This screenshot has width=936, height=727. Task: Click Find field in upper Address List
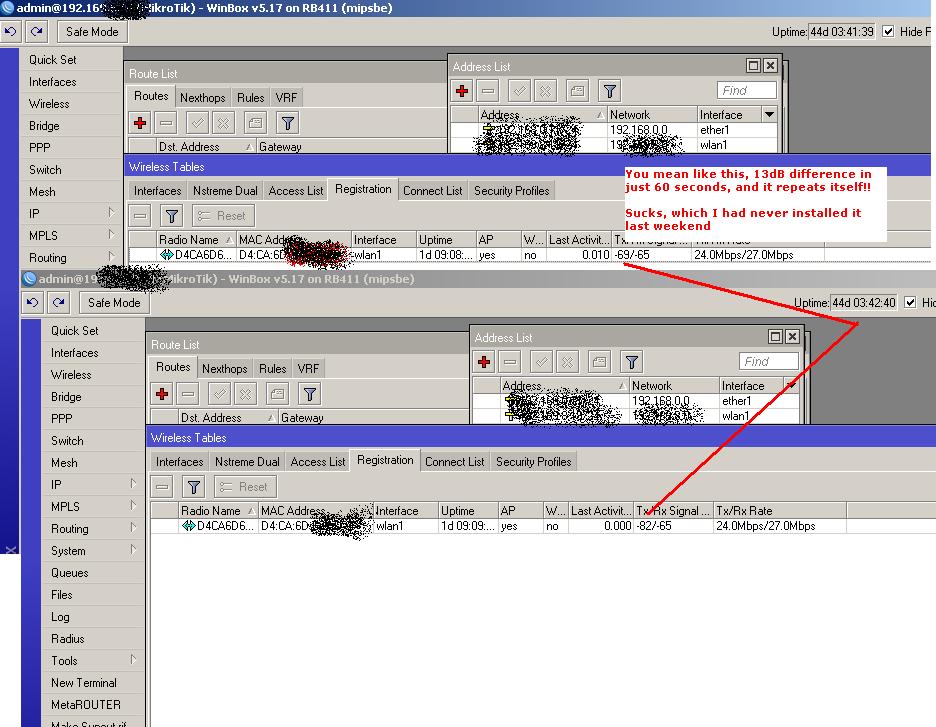pyautogui.click(x=746, y=90)
